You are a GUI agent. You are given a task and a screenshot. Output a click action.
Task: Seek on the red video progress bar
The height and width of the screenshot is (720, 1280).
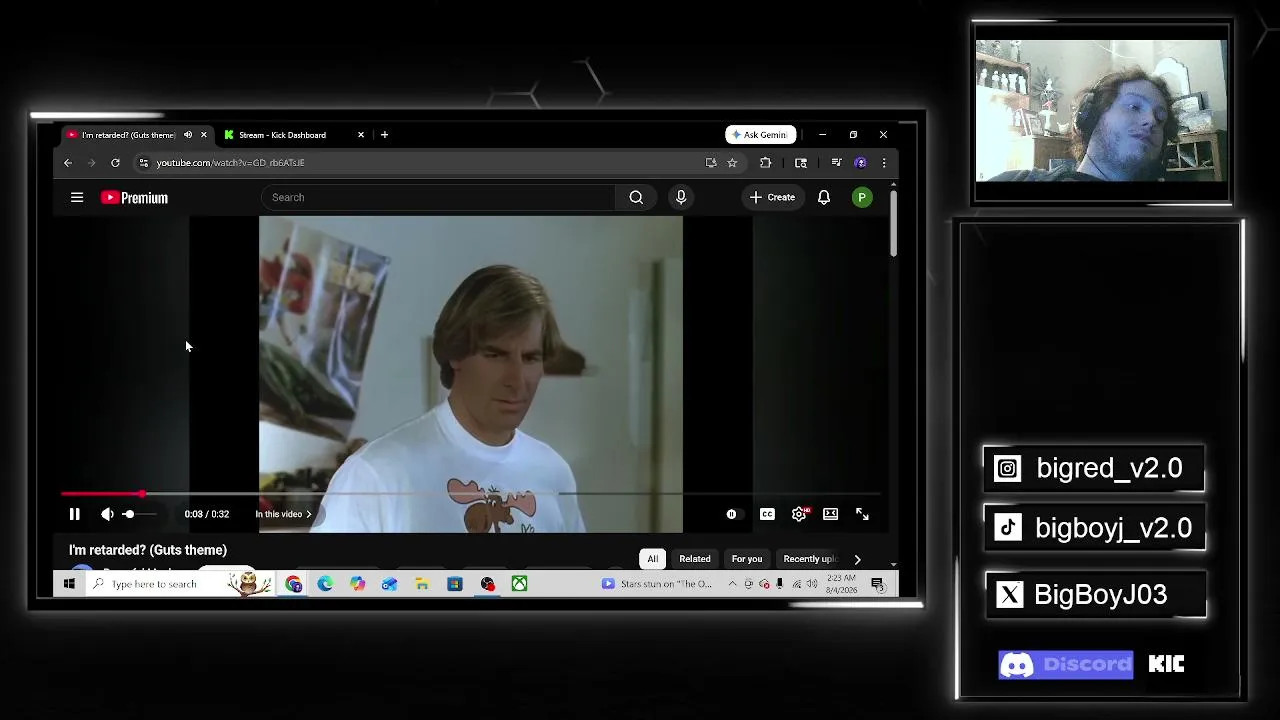[470, 494]
